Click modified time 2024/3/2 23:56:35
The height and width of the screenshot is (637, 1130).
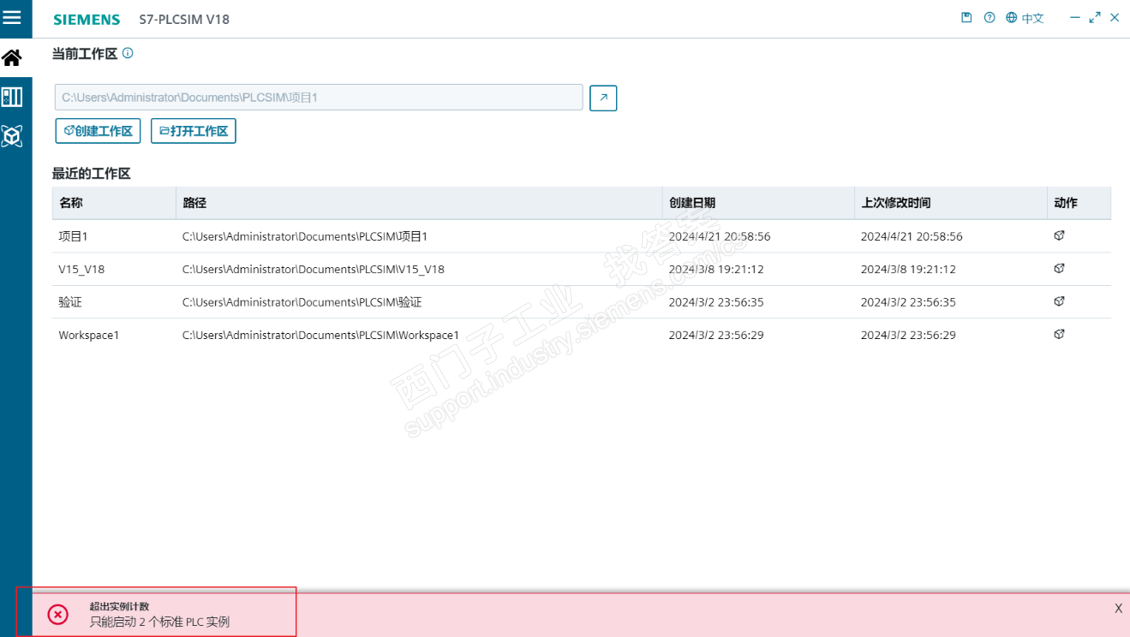[x=908, y=302]
